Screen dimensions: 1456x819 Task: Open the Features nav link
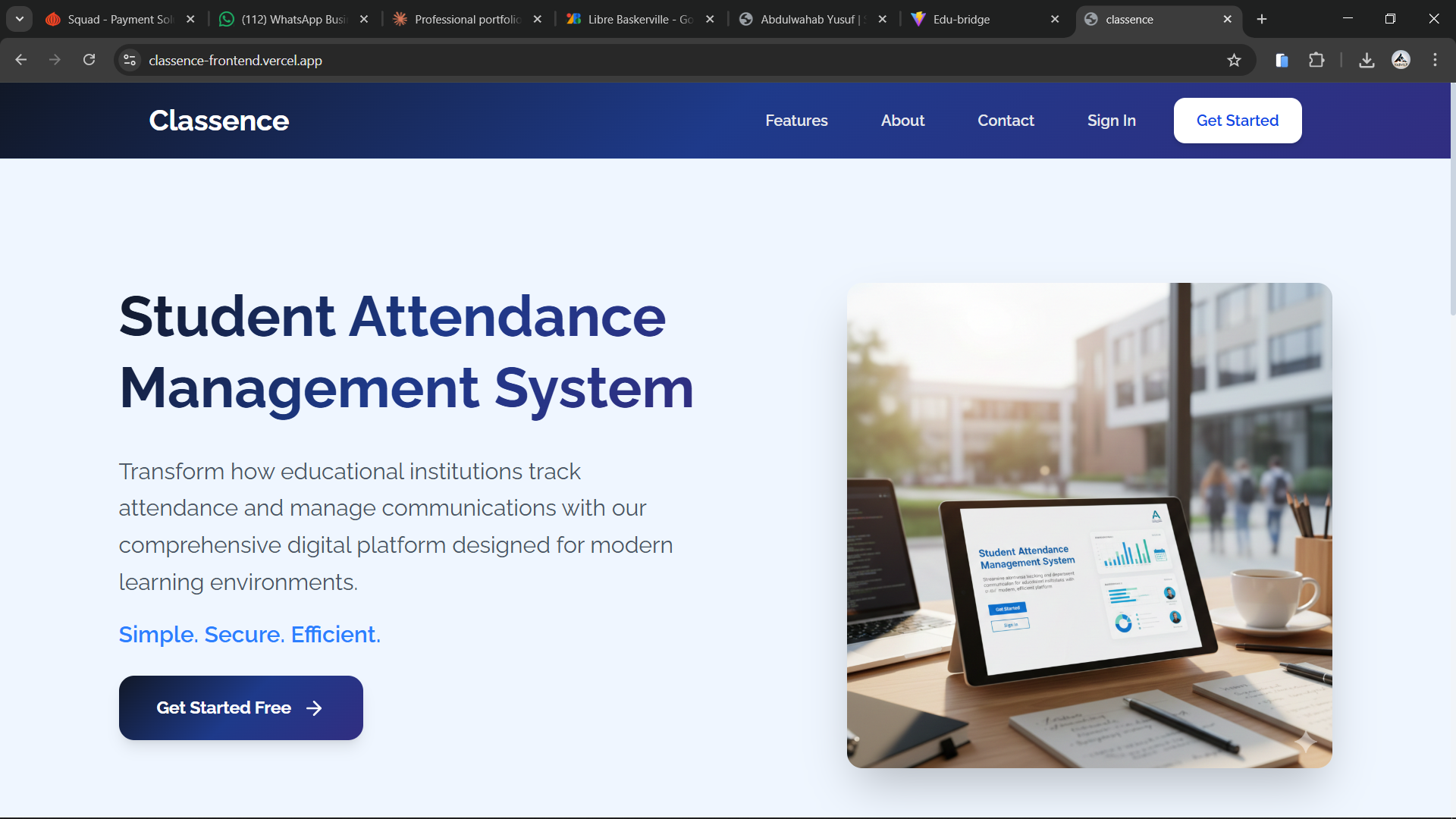click(796, 121)
